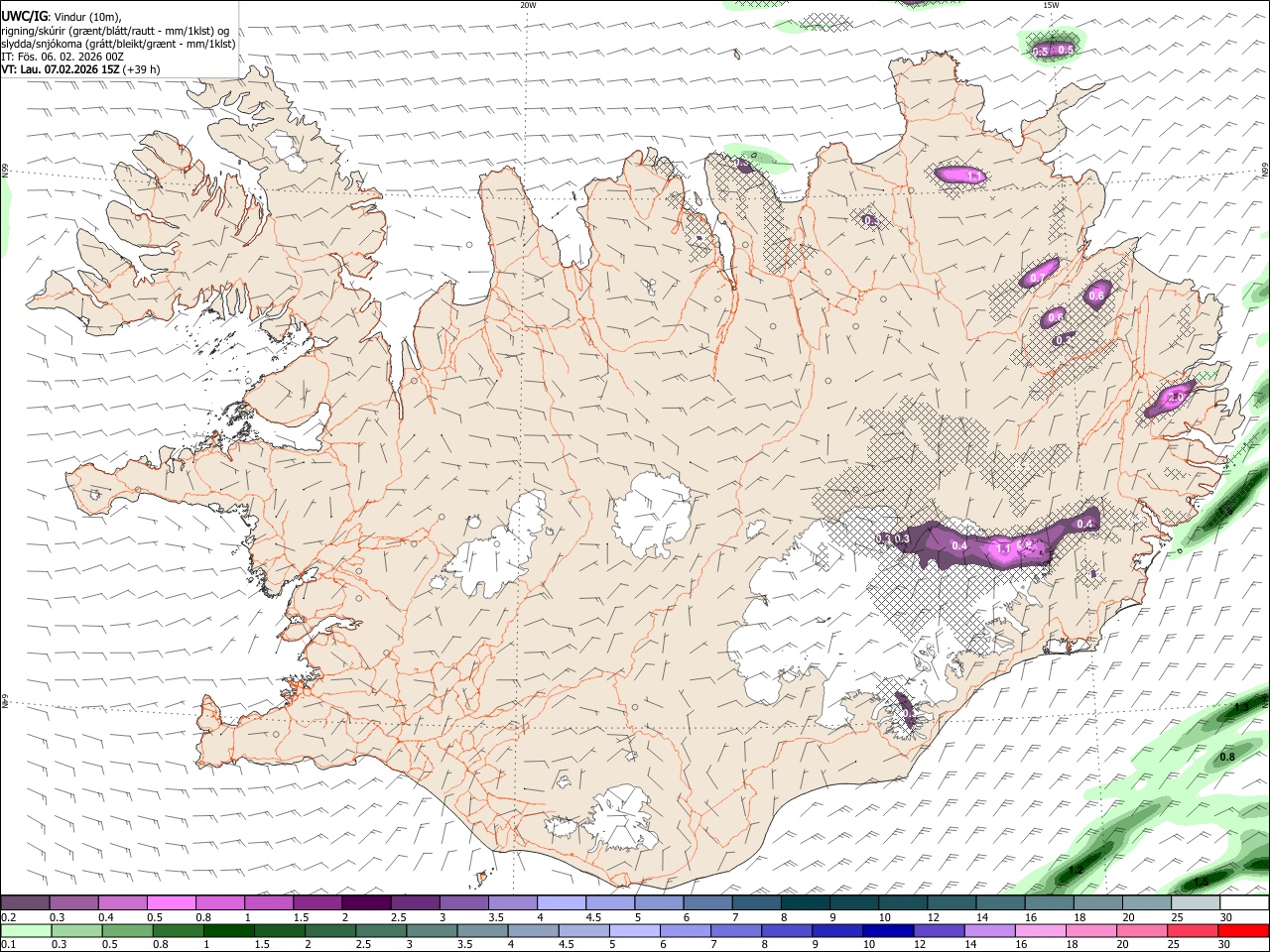Click the '2.0' precipitation value in the east

click(x=1177, y=397)
